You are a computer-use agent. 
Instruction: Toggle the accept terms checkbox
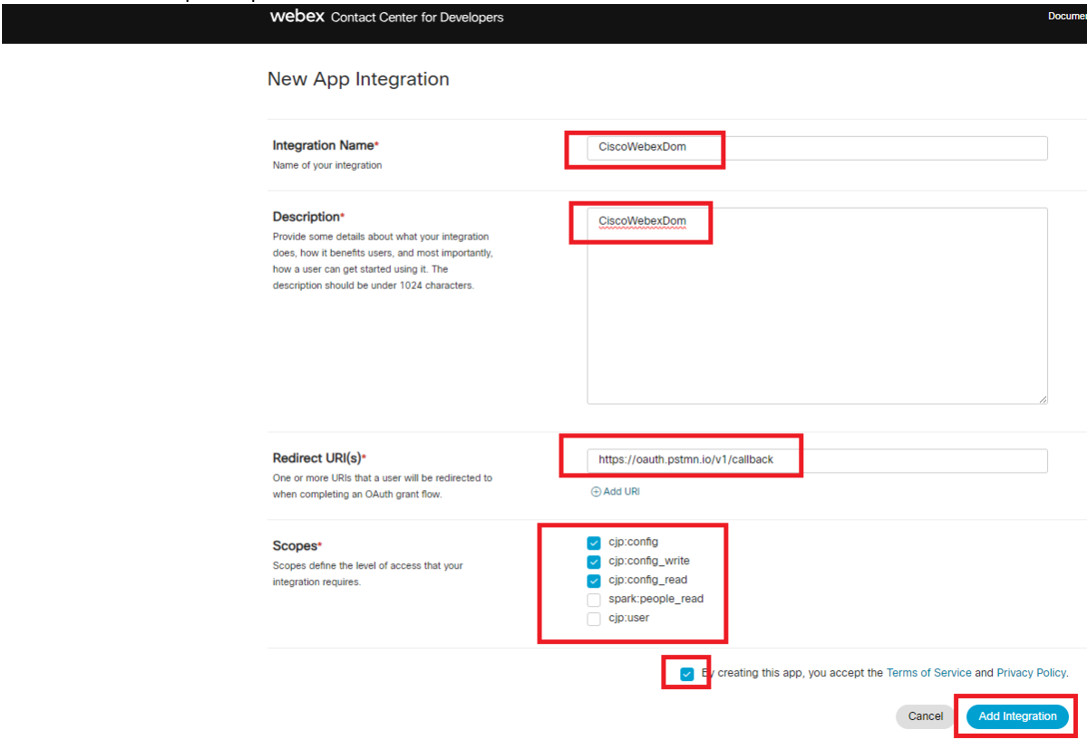click(687, 674)
